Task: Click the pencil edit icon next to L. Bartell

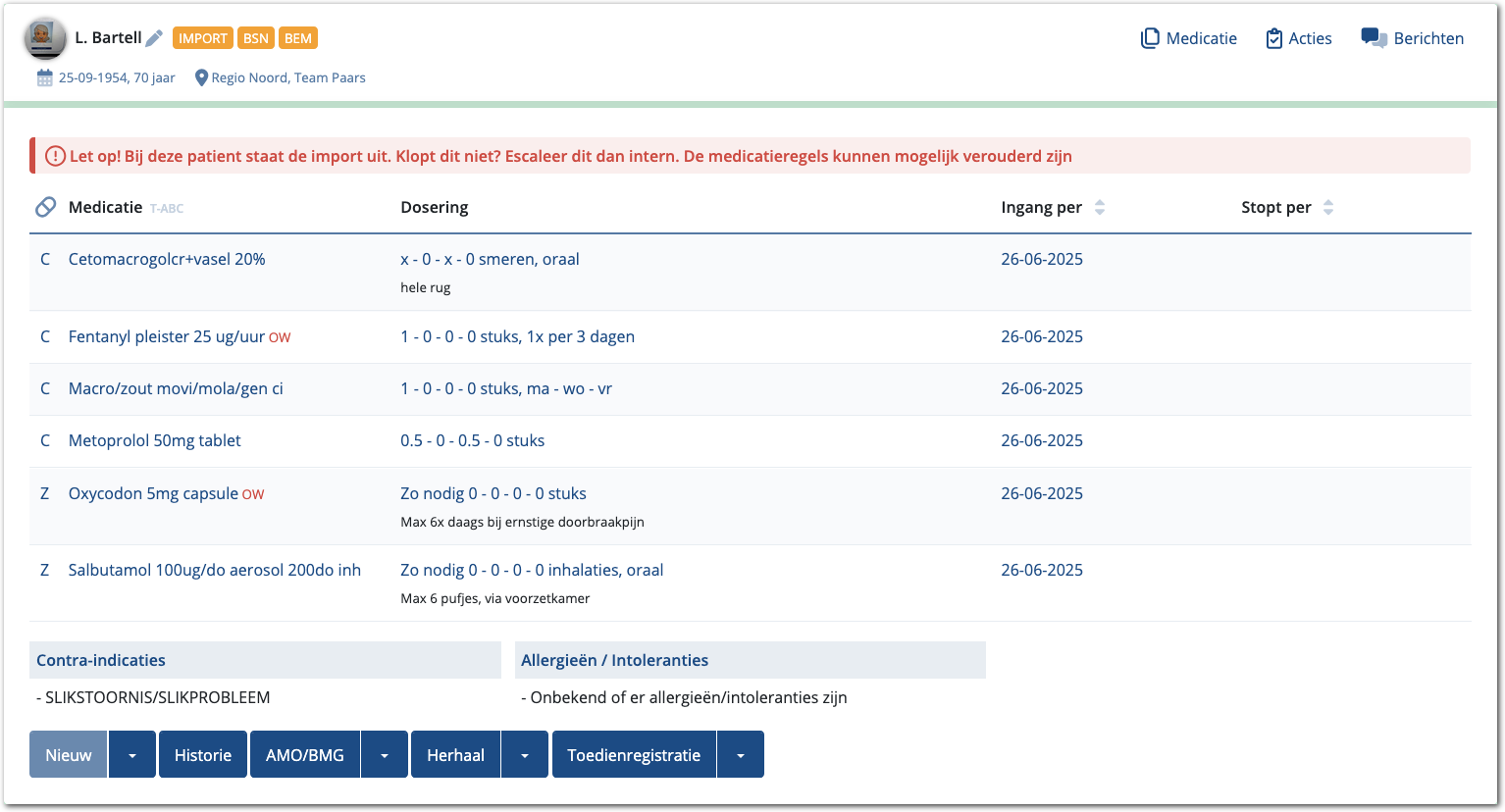Action: coord(154,38)
